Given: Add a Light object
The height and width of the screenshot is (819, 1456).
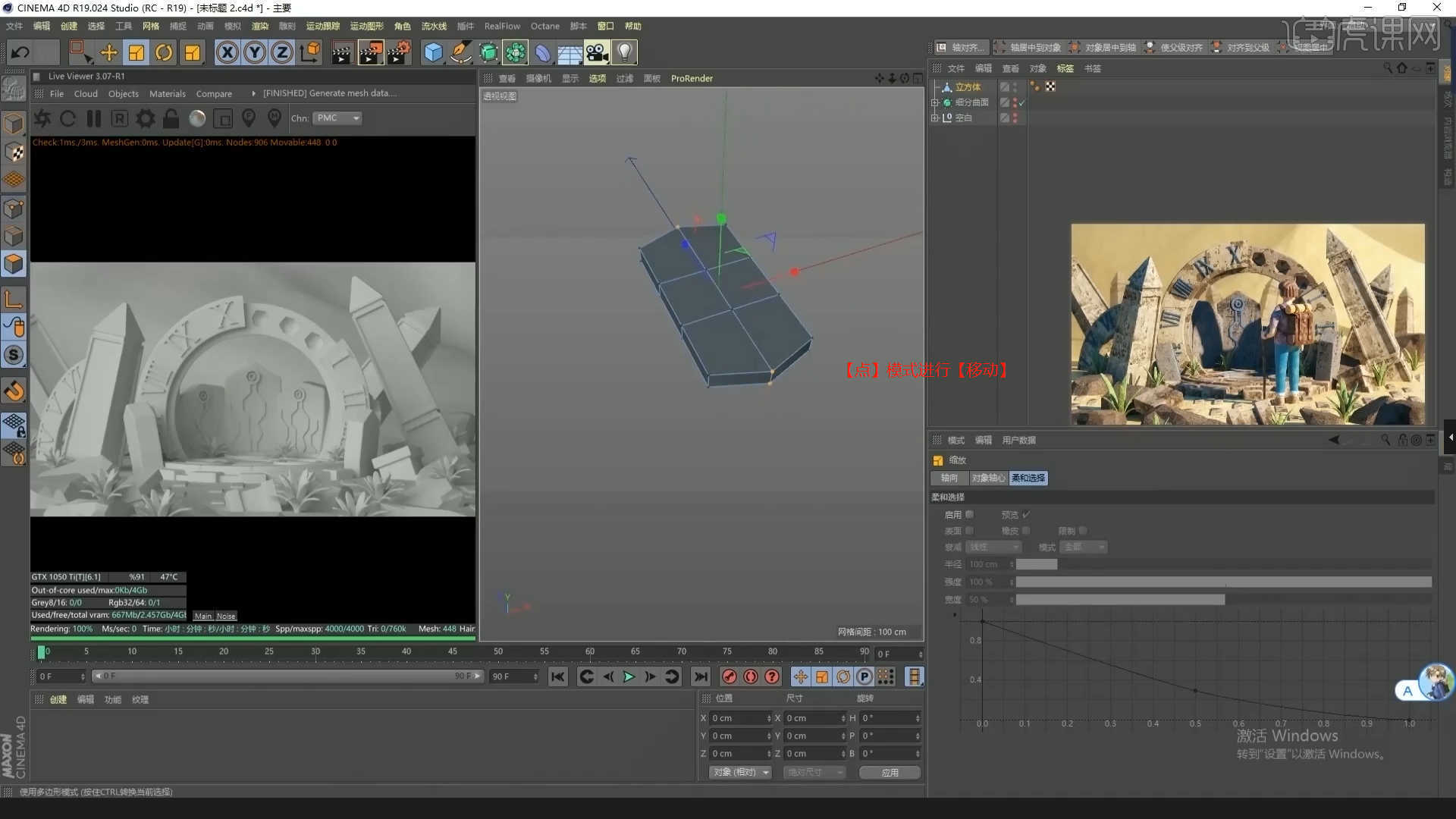Looking at the screenshot, I should (x=624, y=52).
